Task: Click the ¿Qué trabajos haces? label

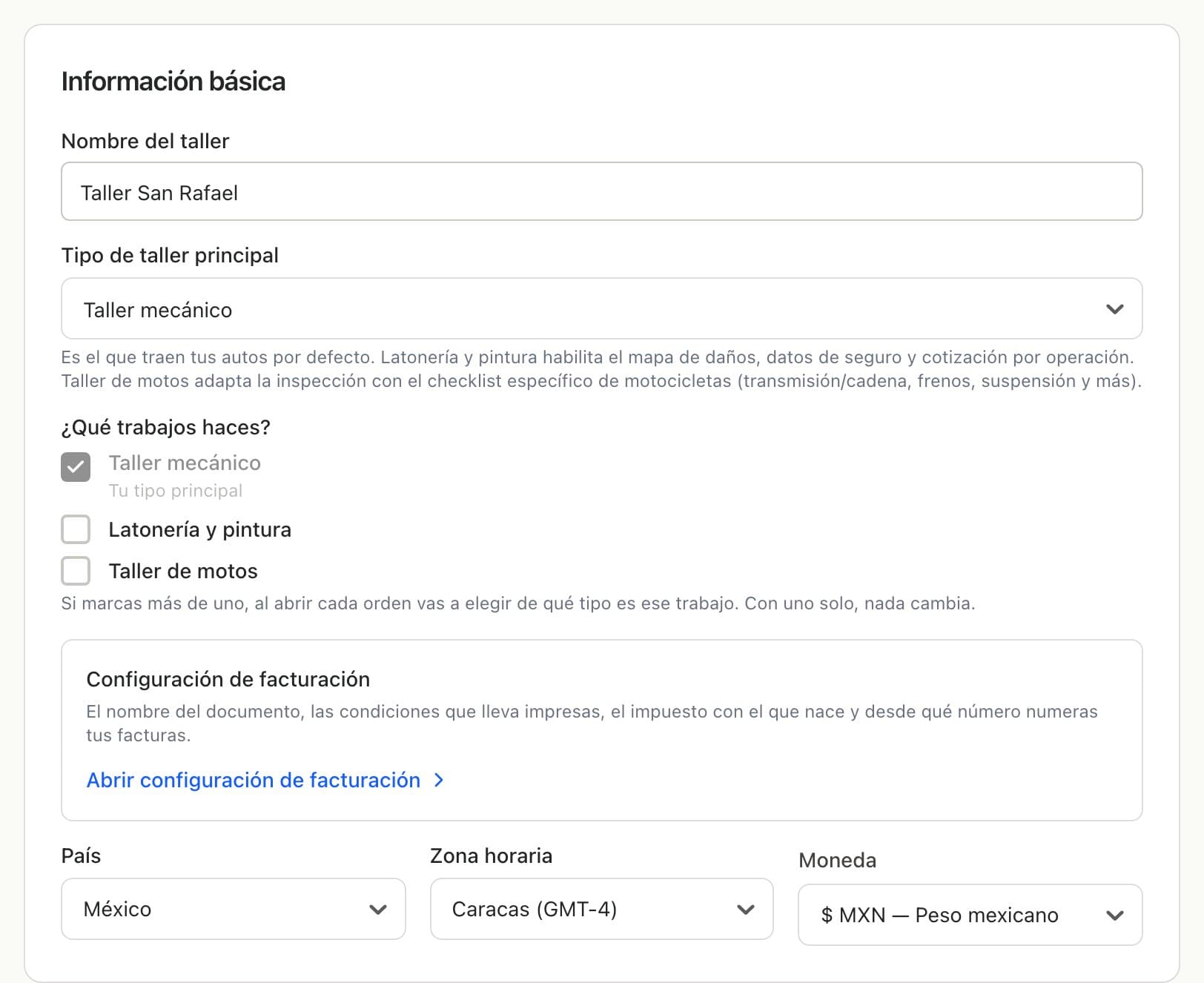Action: click(166, 427)
